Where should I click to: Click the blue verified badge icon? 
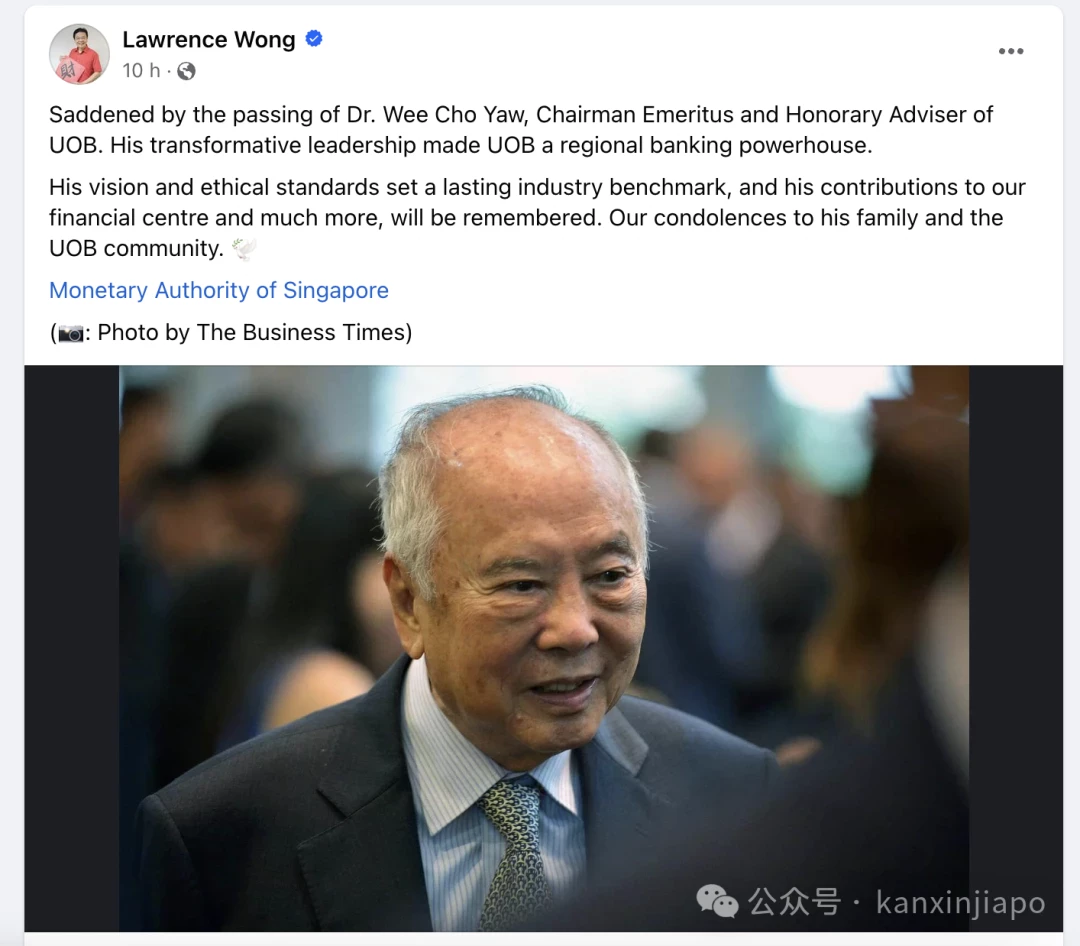(314, 39)
